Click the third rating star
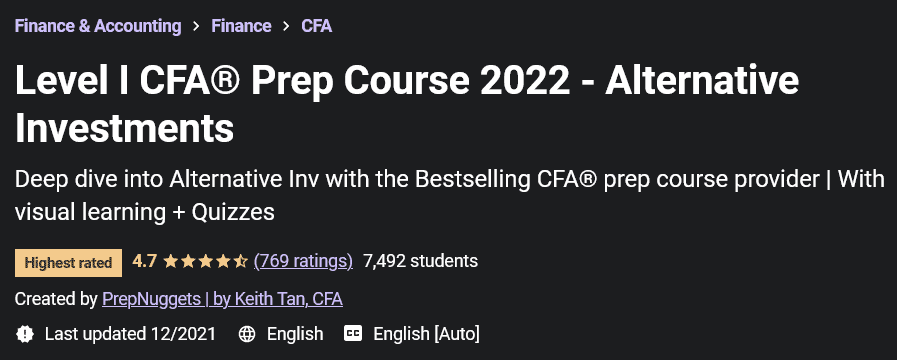Screen dimensions: 897x360 coord(205,262)
